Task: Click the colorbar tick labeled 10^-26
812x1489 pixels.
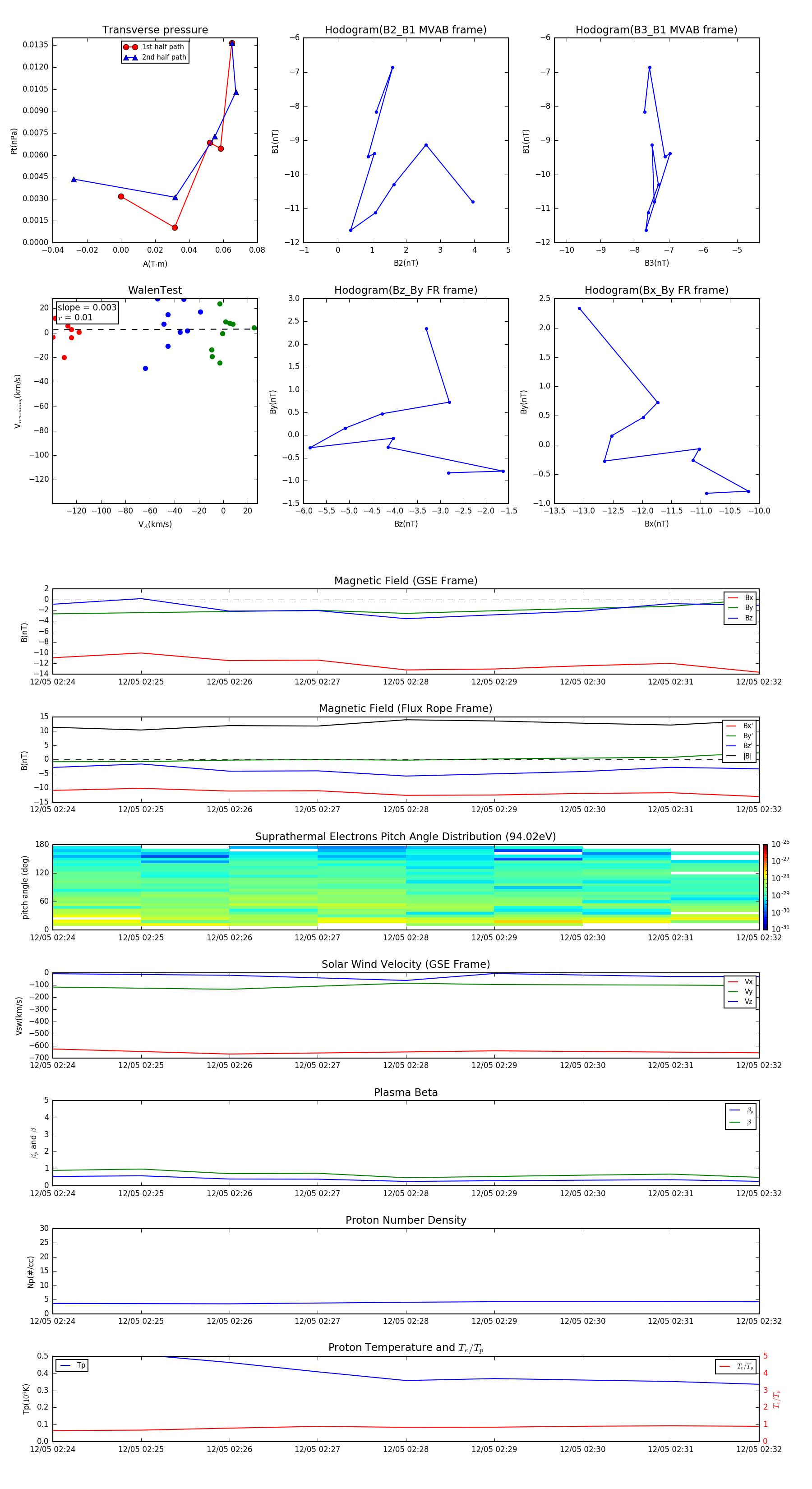Action: [780, 844]
